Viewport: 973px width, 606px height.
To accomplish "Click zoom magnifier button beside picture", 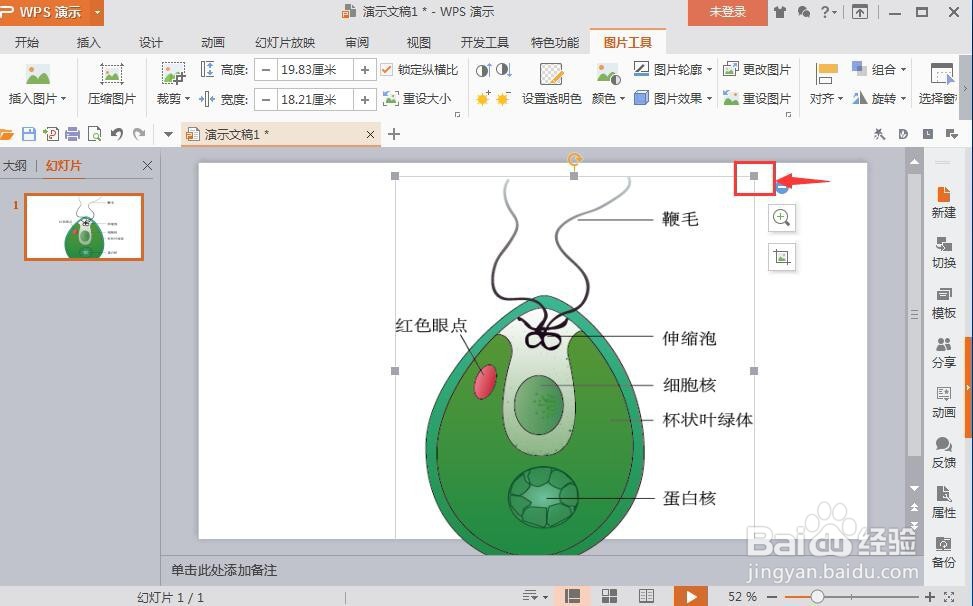I will pyautogui.click(x=781, y=218).
